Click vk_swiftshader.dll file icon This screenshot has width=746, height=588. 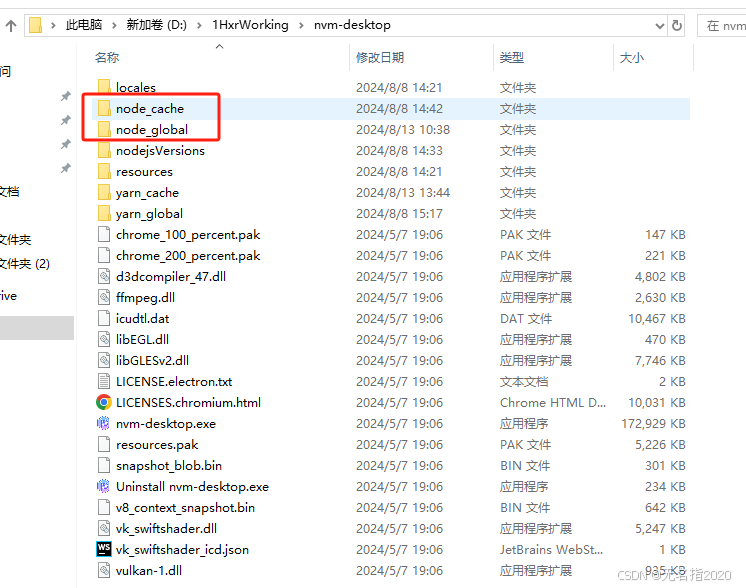click(104, 528)
